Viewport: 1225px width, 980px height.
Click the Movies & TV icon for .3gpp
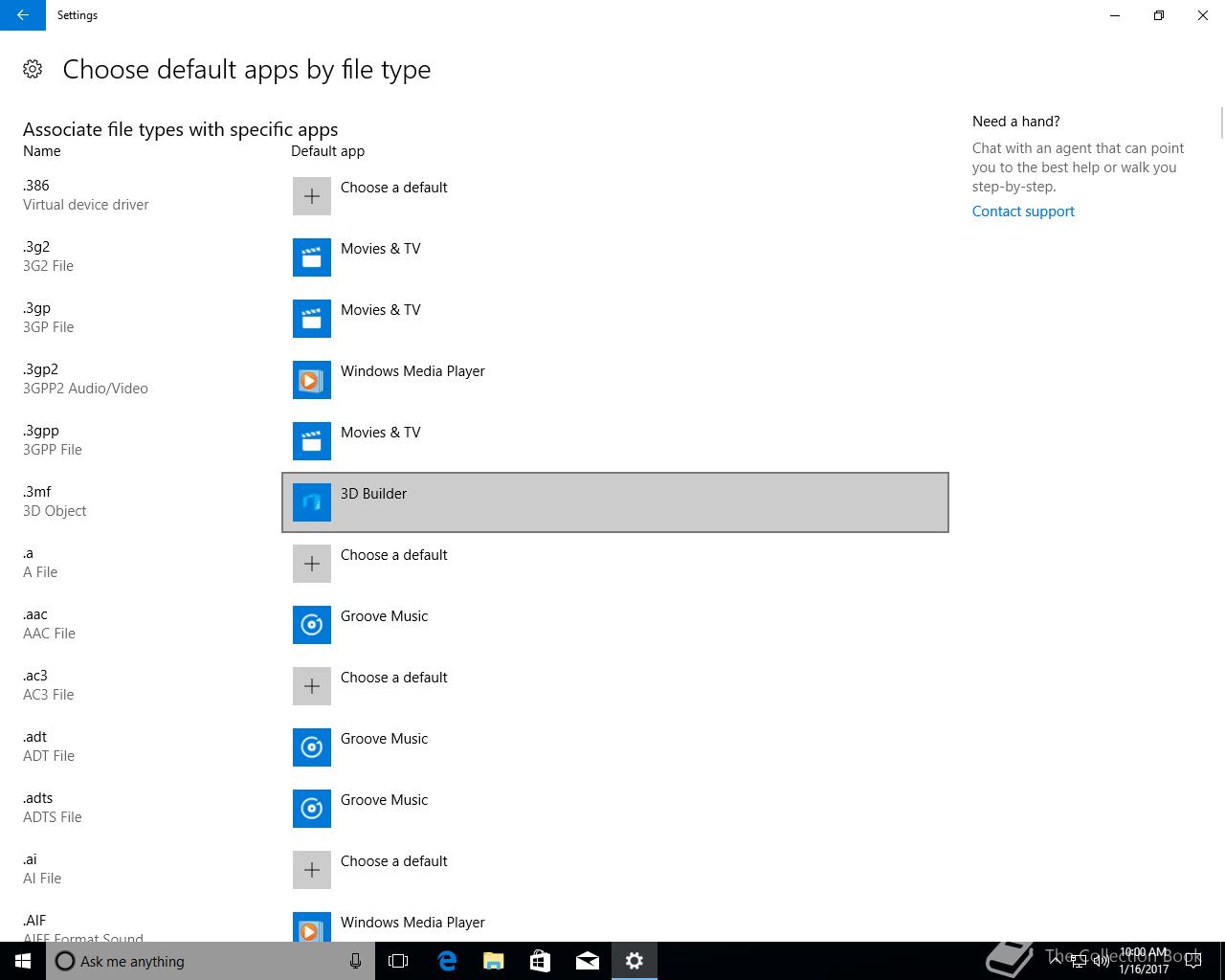pos(312,441)
